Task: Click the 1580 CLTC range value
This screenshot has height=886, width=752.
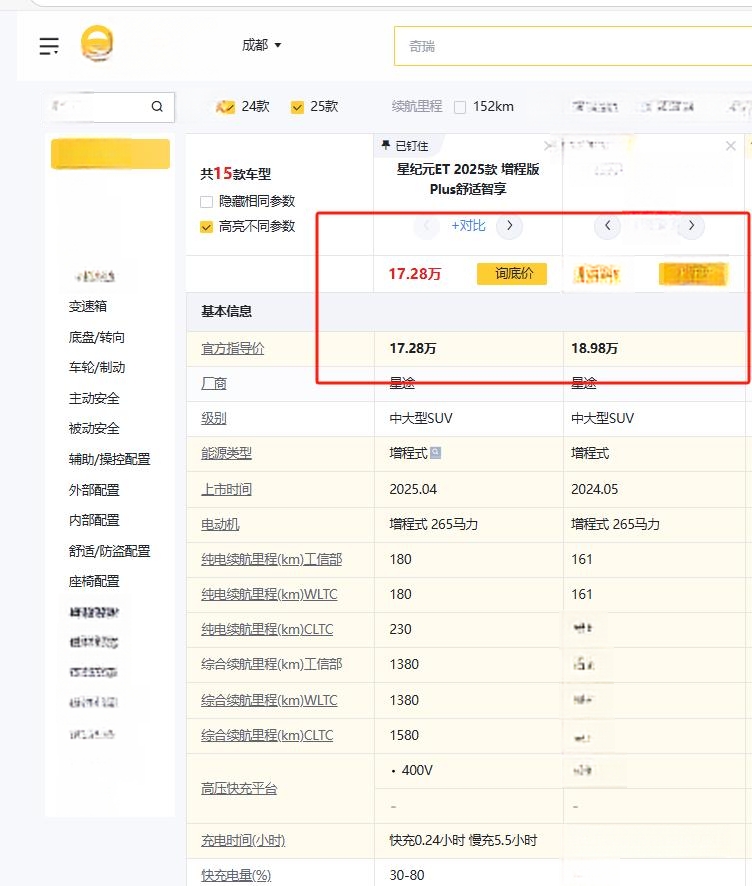Action: (x=404, y=736)
